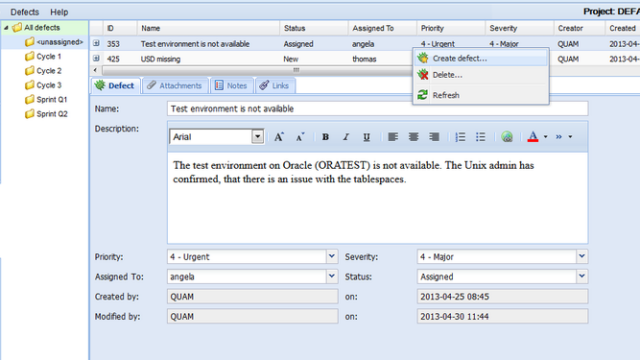Image resolution: width=640 pixels, height=360 pixels.
Task: Toggle italic formatting
Action: click(x=346, y=137)
